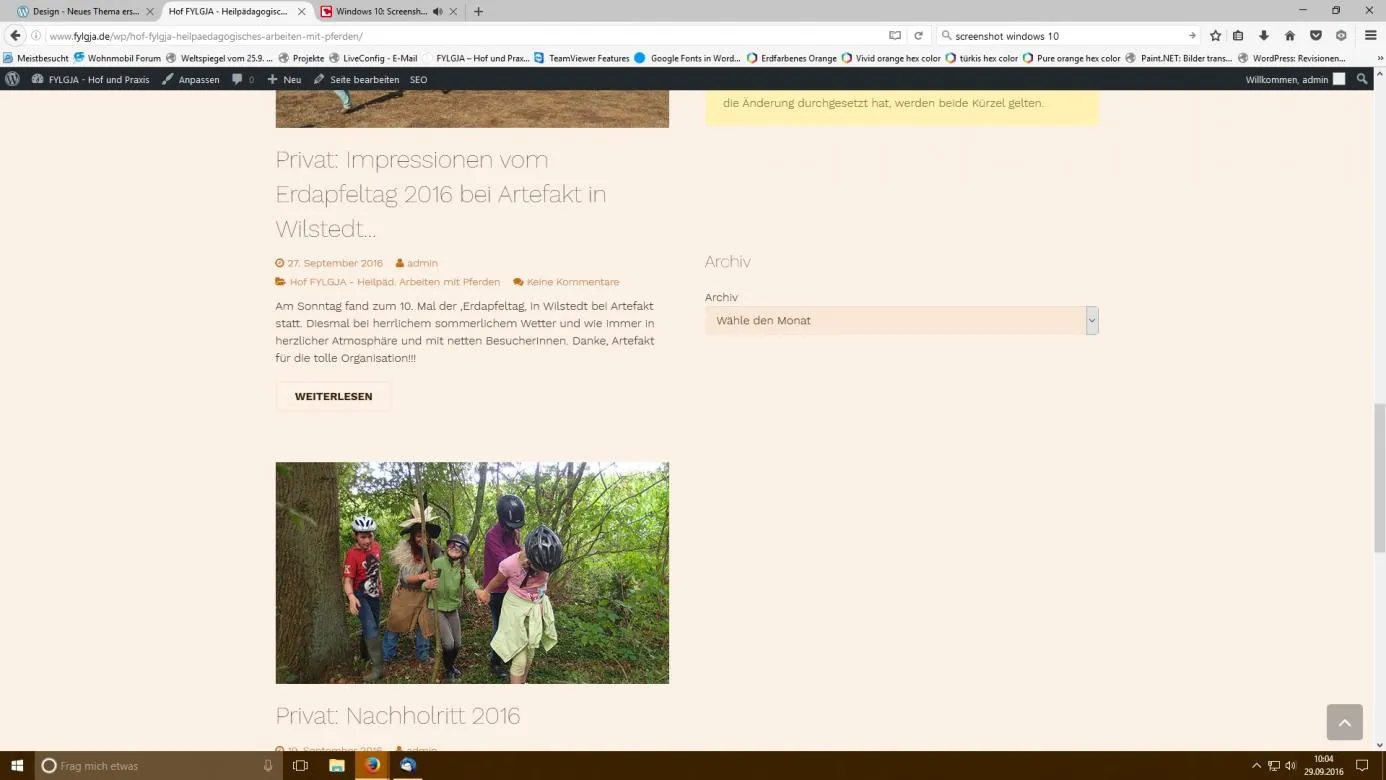Click the 'admin' author link under Erdapfeltag post
Viewport: 1386px width, 780px height.
click(422, 263)
